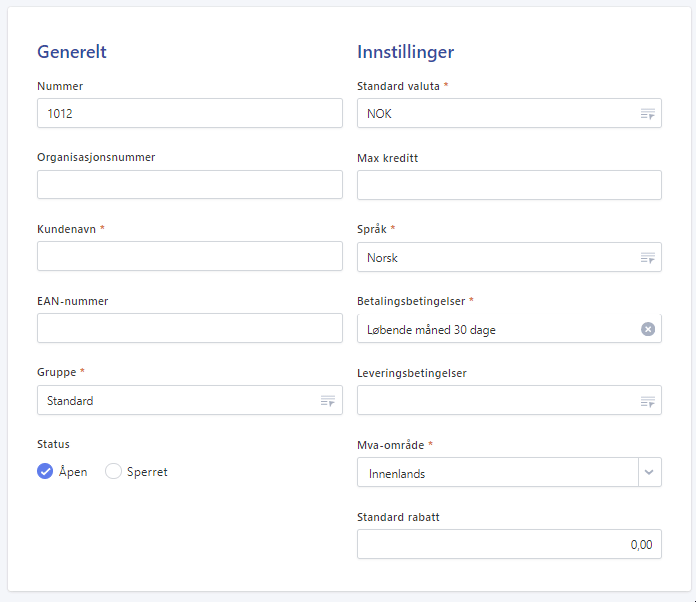Image resolution: width=696 pixels, height=602 pixels.
Task: Expand the Mva-område dropdown arrow
Action: coord(649,472)
